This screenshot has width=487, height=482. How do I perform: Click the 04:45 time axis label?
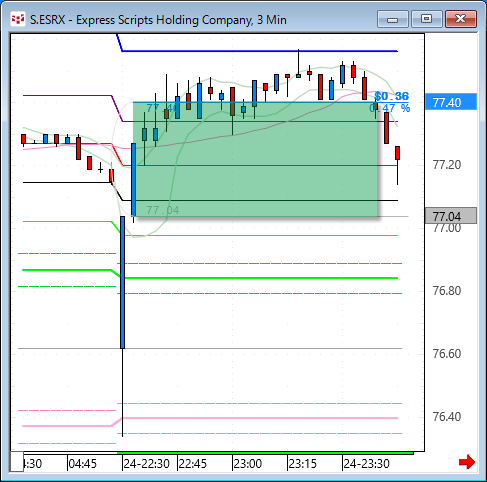[83, 464]
